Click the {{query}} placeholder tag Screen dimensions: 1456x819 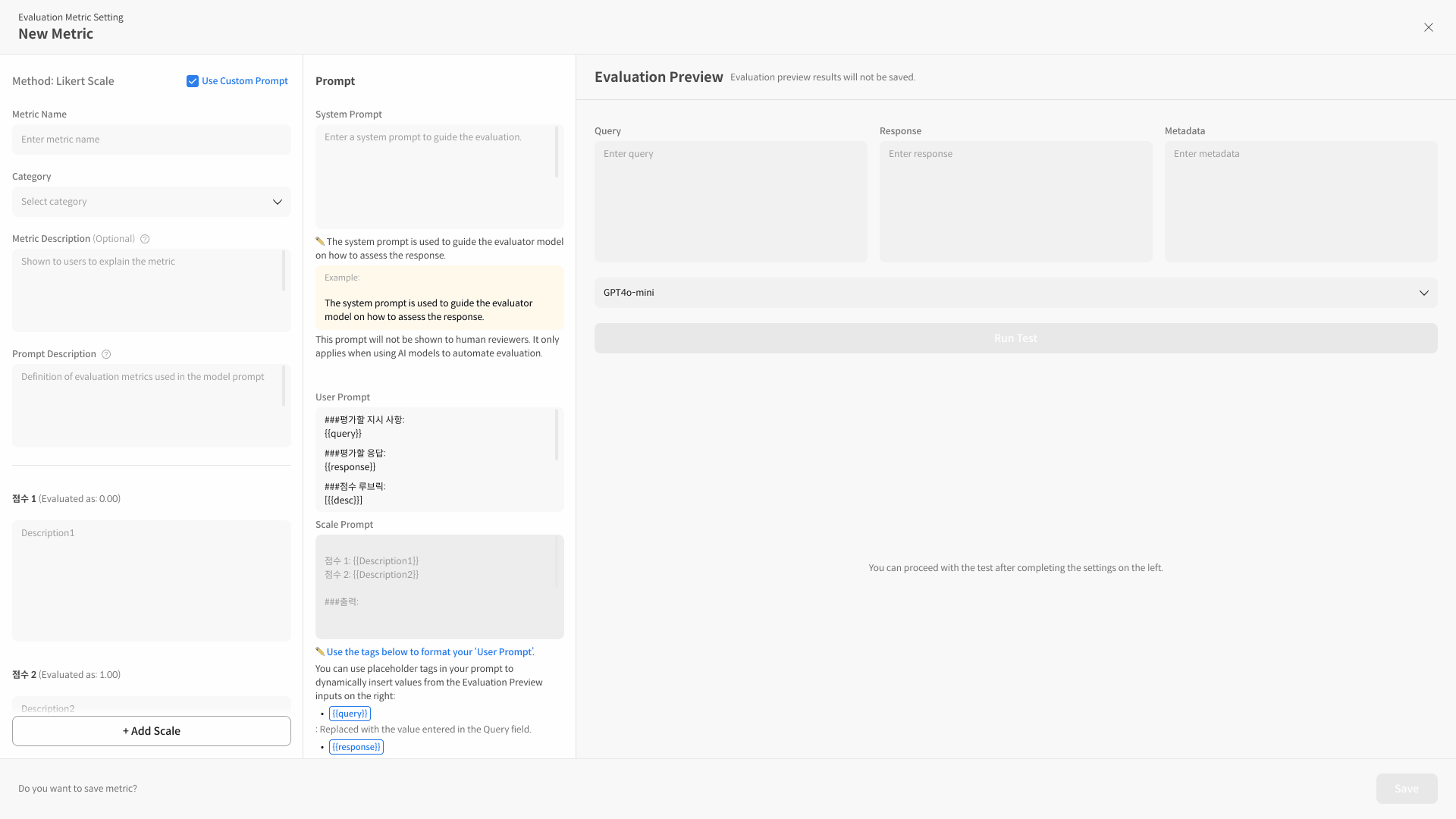[x=350, y=714]
